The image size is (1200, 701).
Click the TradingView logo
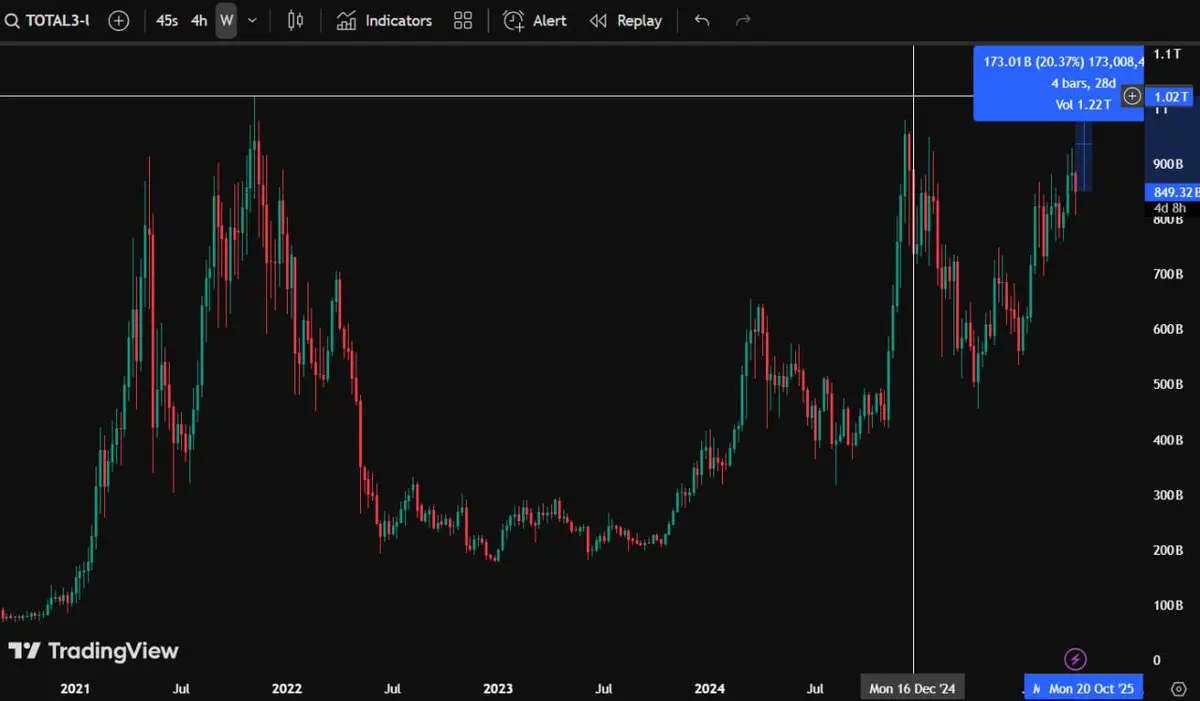tap(93, 651)
